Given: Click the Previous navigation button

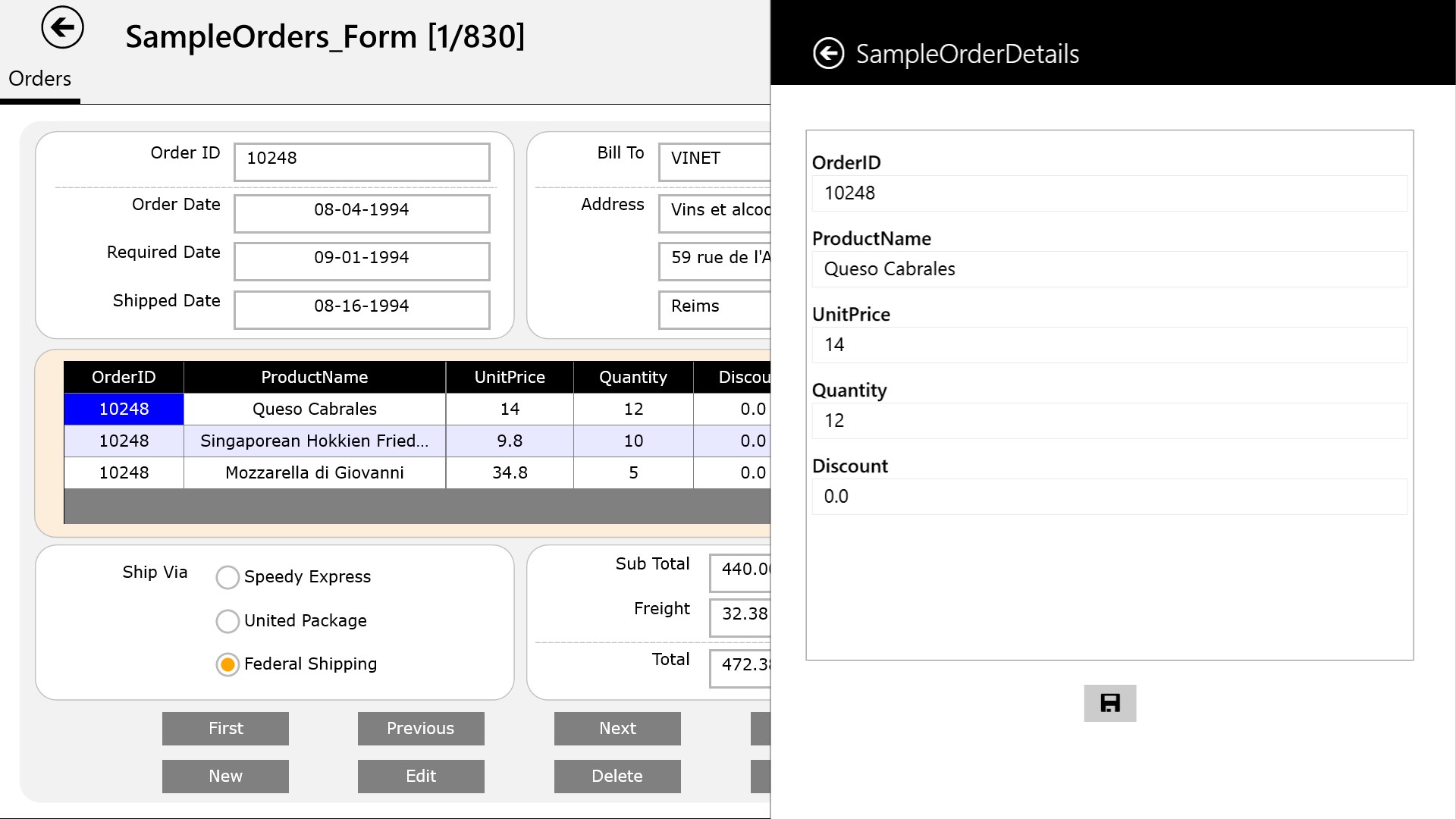Looking at the screenshot, I should click(x=421, y=728).
